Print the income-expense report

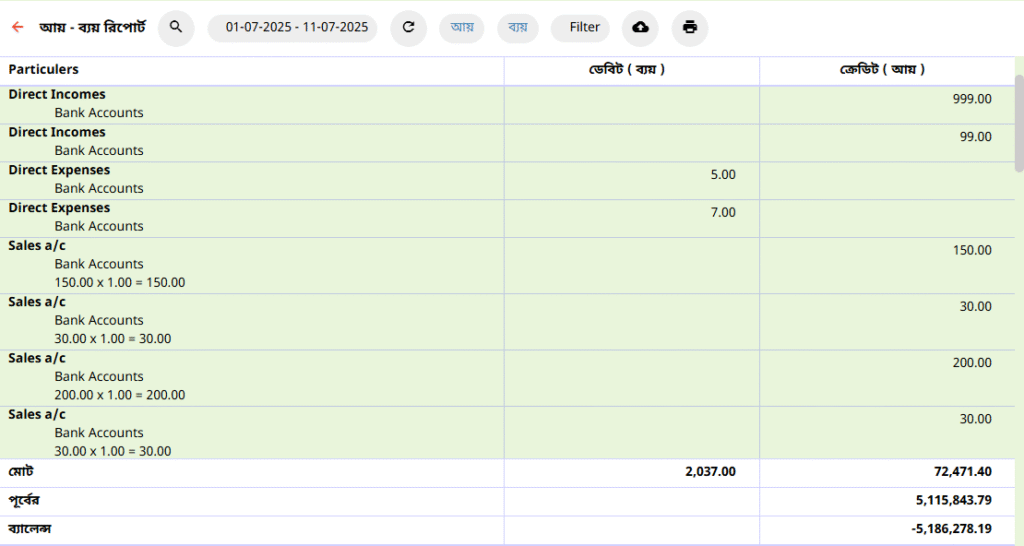point(690,27)
